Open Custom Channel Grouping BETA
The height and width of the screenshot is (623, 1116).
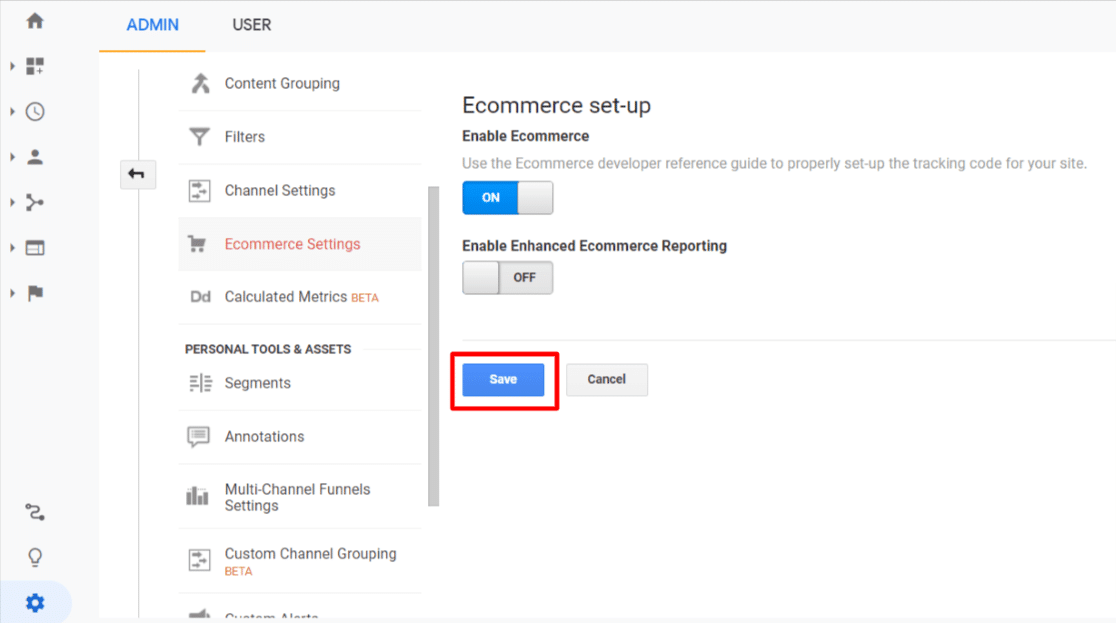pos(300,561)
